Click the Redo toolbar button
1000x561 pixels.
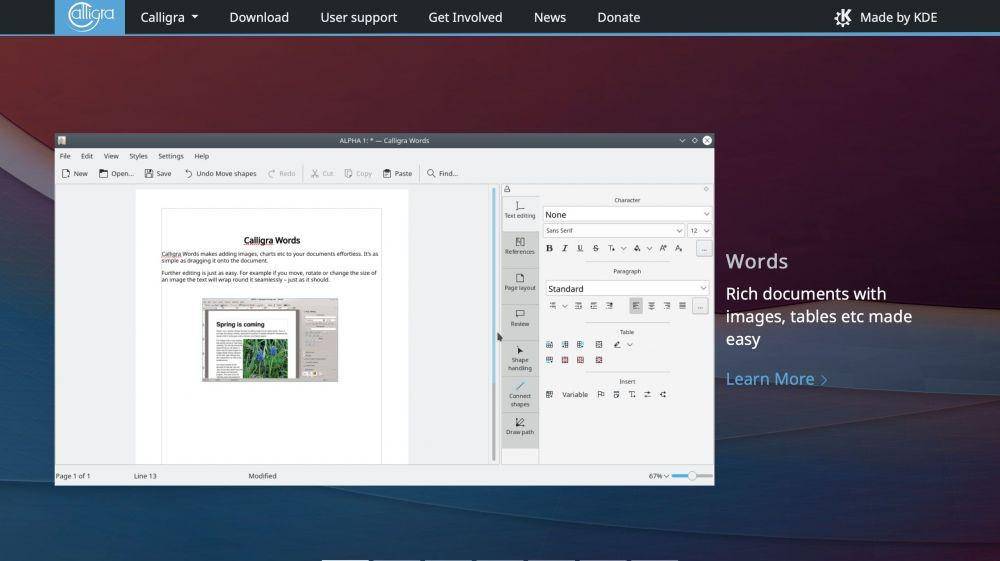pos(281,173)
